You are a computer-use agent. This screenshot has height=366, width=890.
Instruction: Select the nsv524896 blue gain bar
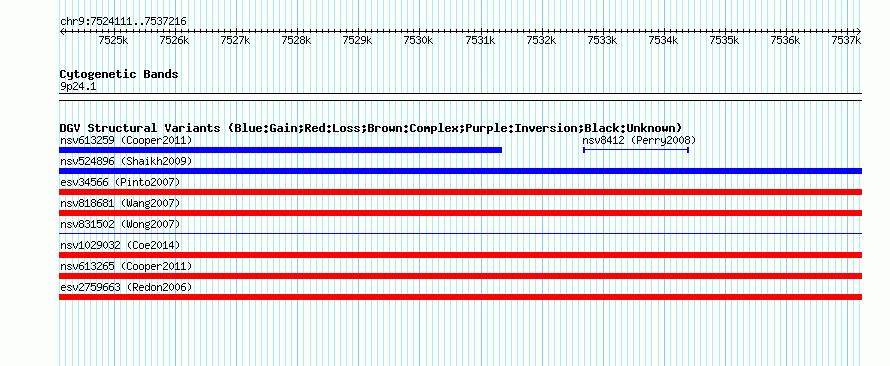click(460, 171)
